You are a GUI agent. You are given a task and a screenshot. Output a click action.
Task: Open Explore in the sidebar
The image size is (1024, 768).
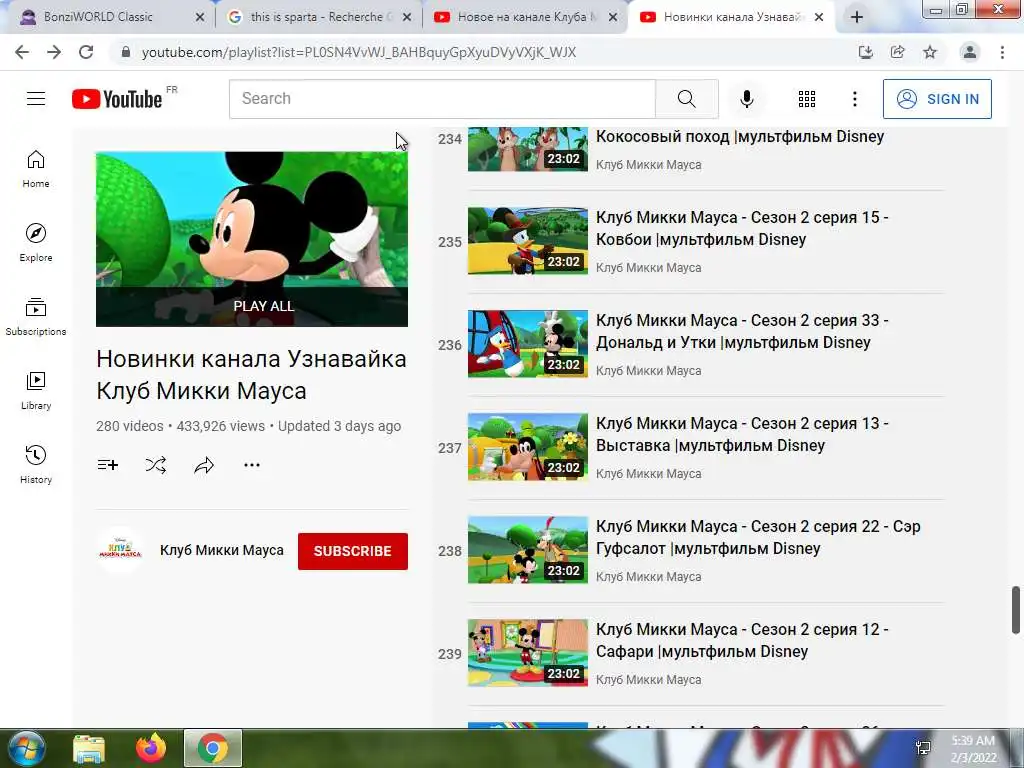(36, 243)
